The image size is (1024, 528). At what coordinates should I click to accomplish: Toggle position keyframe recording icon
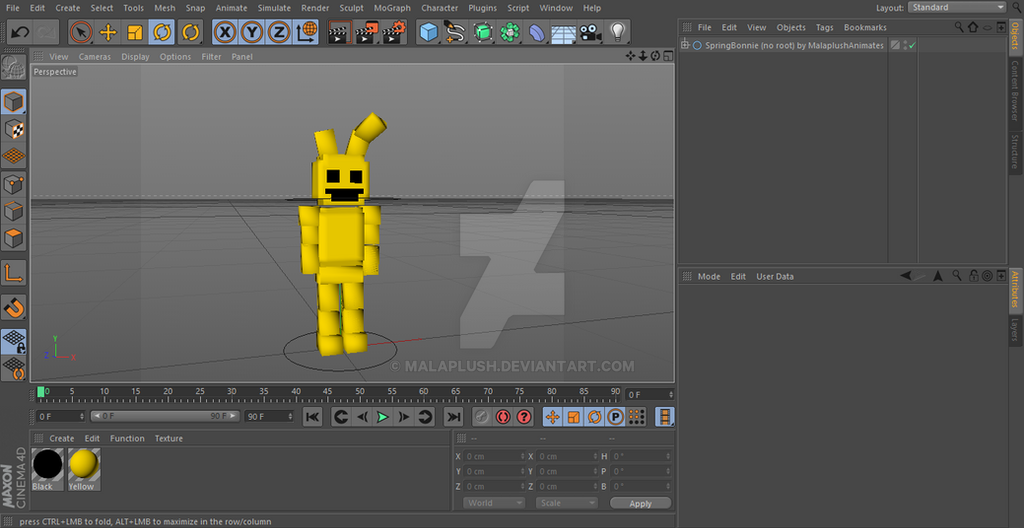pyautogui.click(x=552, y=416)
